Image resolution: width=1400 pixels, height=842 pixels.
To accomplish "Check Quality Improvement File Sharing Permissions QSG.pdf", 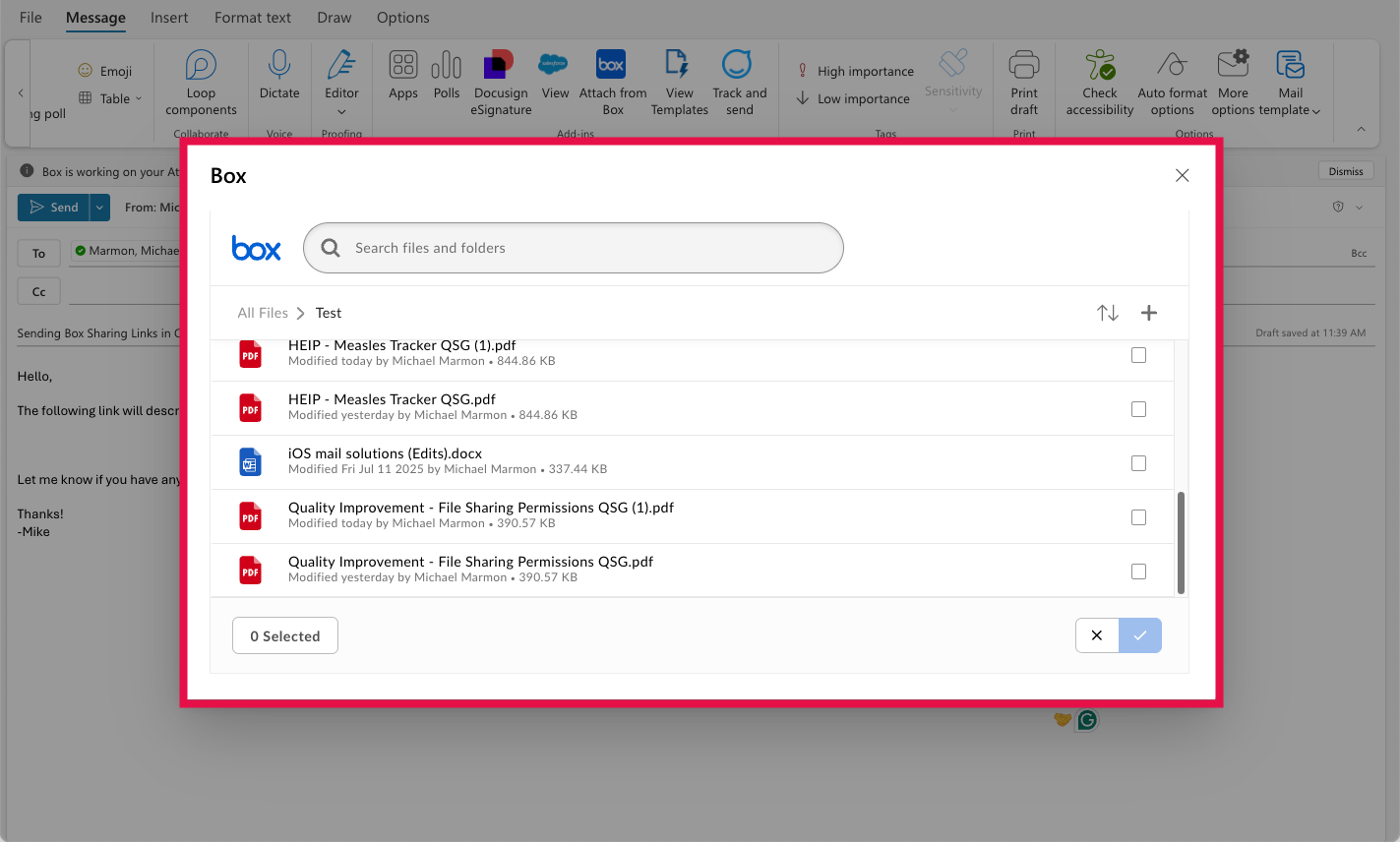I will [x=1138, y=571].
